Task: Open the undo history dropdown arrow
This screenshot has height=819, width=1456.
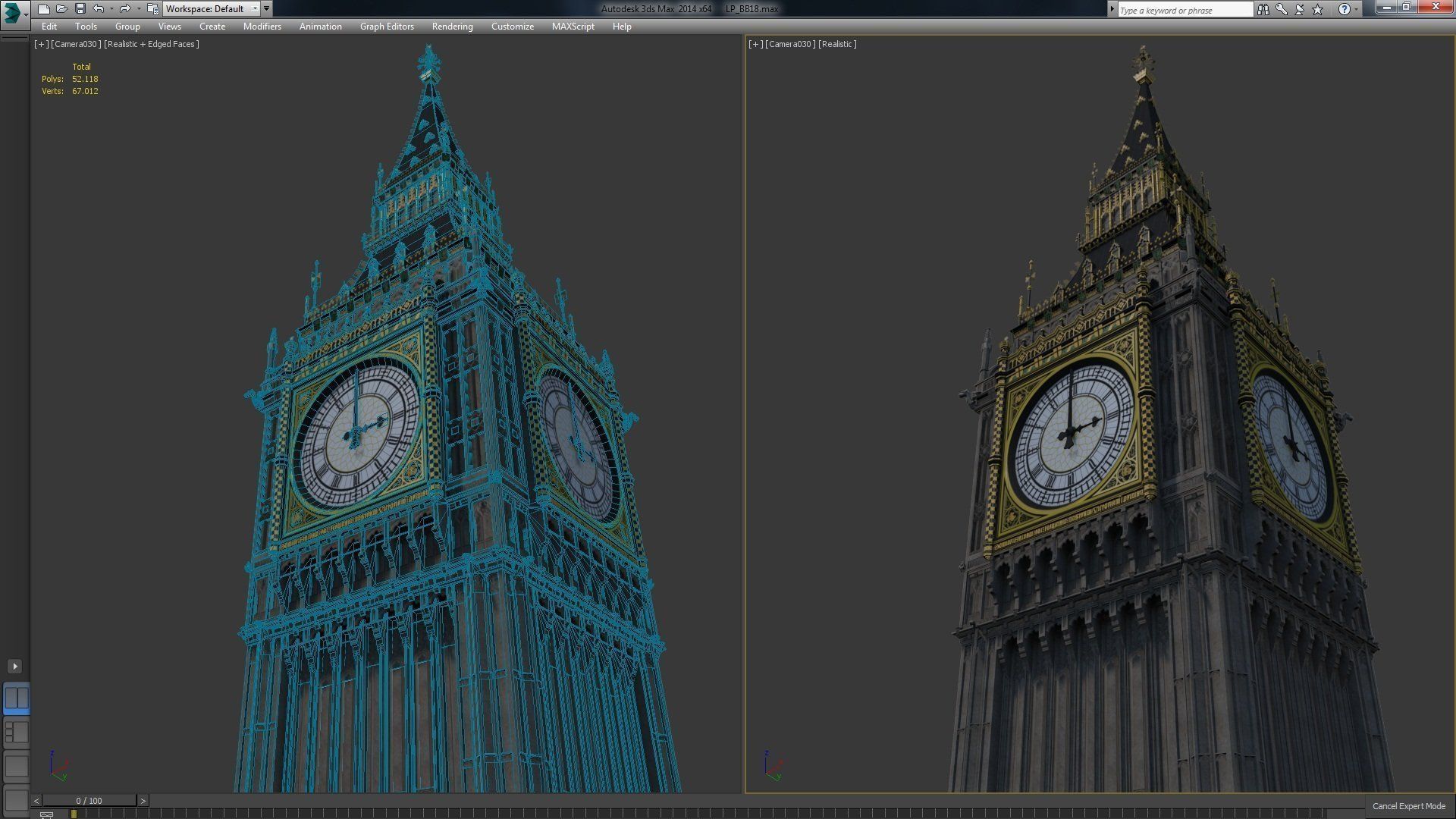Action: (111, 9)
